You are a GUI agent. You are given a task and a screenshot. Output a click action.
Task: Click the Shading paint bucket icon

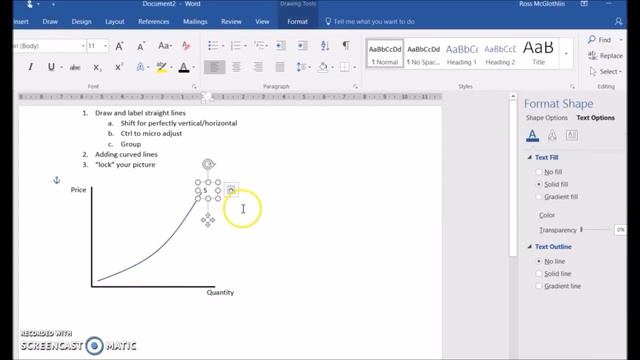pos(323,67)
